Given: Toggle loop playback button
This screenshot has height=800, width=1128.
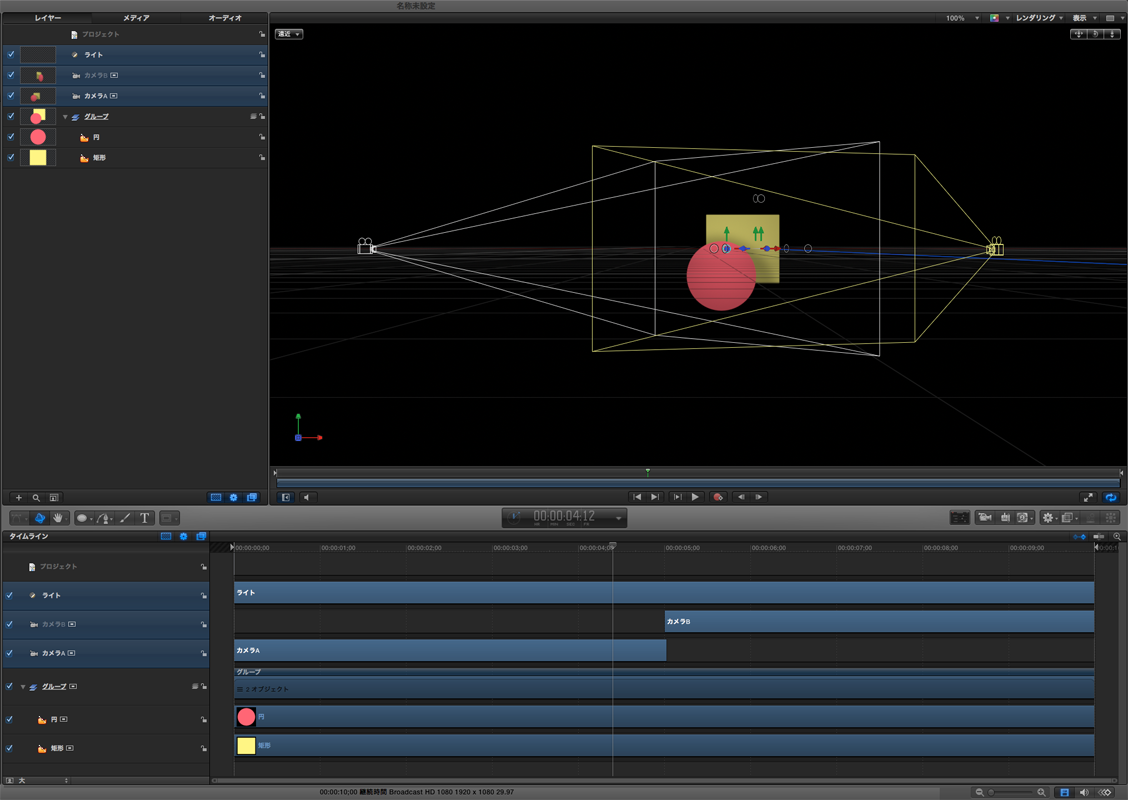Looking at the screenshot, I should 1110,497.
